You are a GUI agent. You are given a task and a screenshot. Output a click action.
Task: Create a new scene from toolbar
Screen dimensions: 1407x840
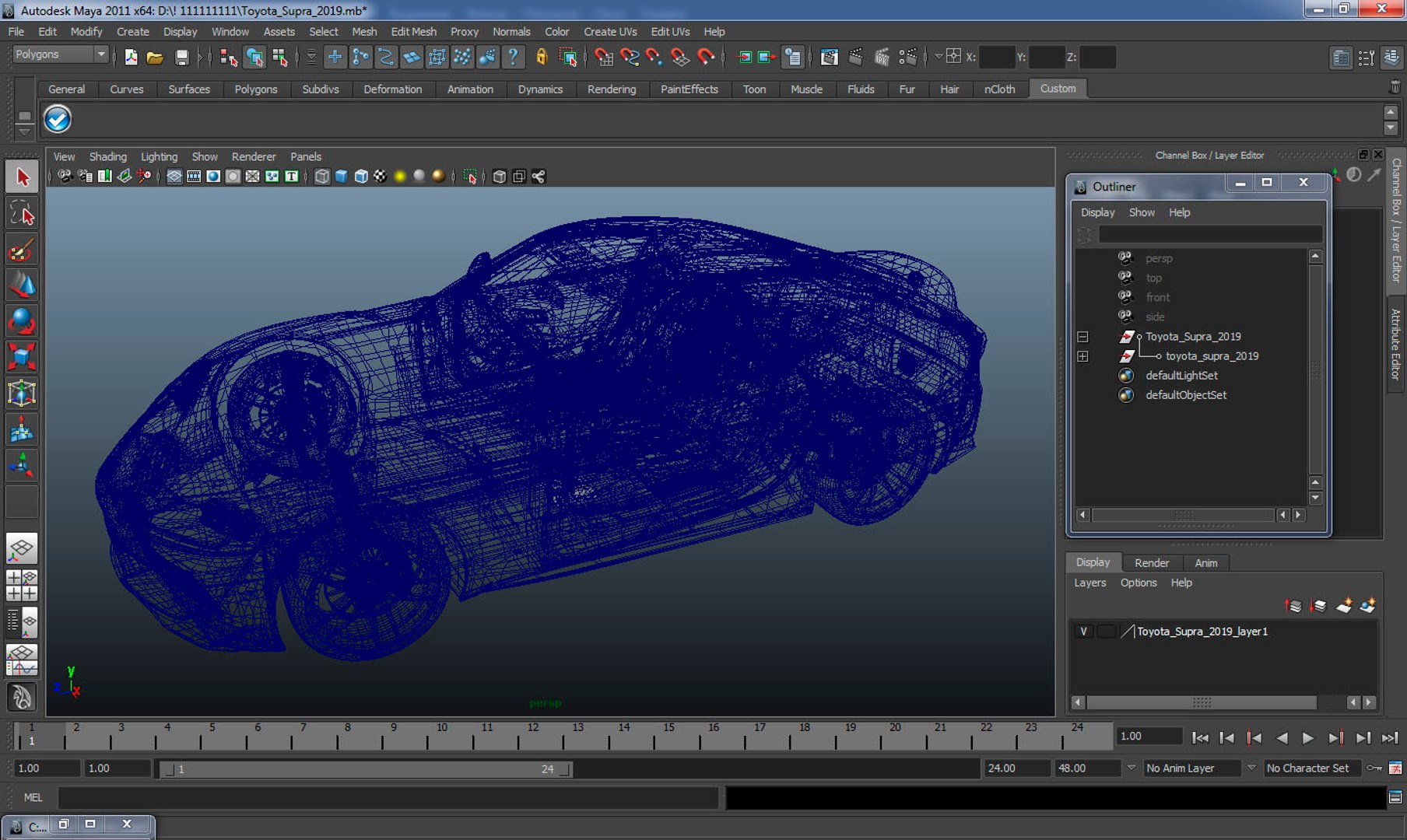coord(131,57)
